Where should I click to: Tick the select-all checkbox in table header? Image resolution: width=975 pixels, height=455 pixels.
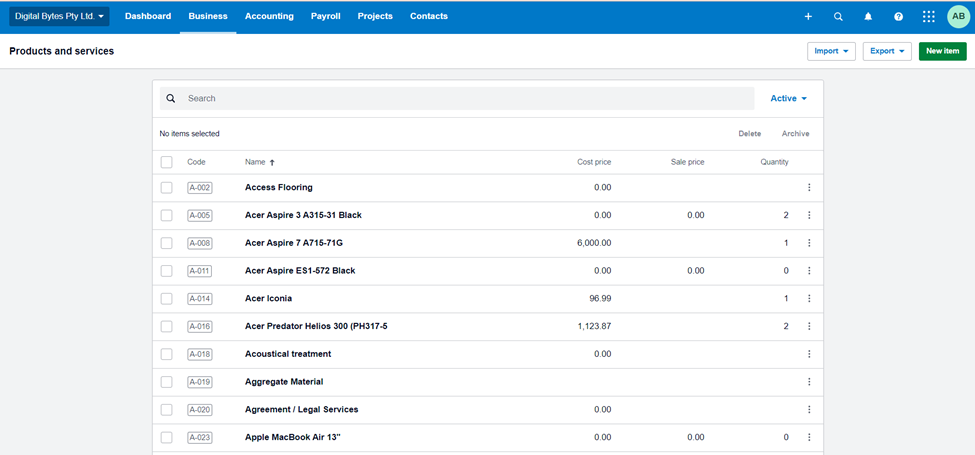167,162
